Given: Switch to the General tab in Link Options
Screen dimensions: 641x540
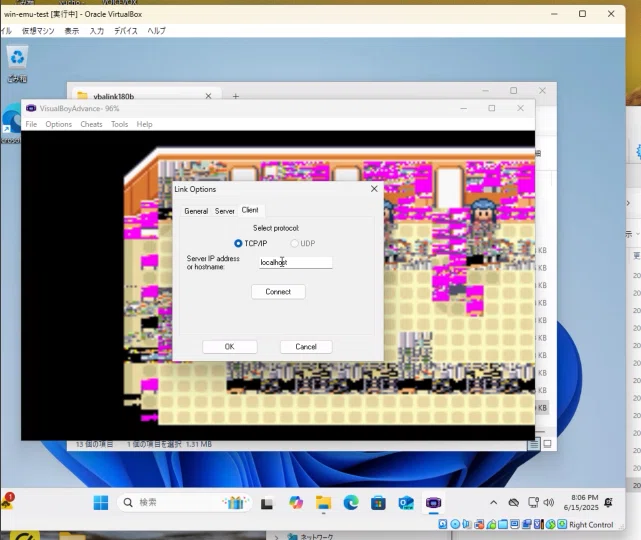Looking at the screenshot, I should [x=196, y=211].
